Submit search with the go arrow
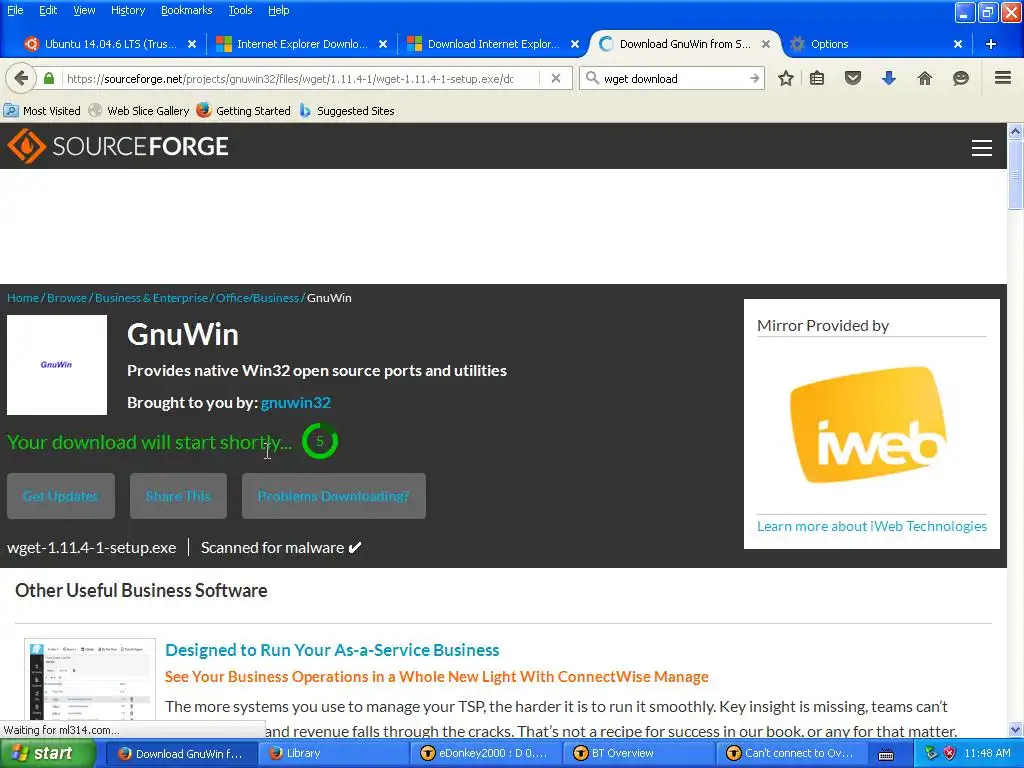The width and height of the screenshot is (1024, 768). click(x=754, y=78)
